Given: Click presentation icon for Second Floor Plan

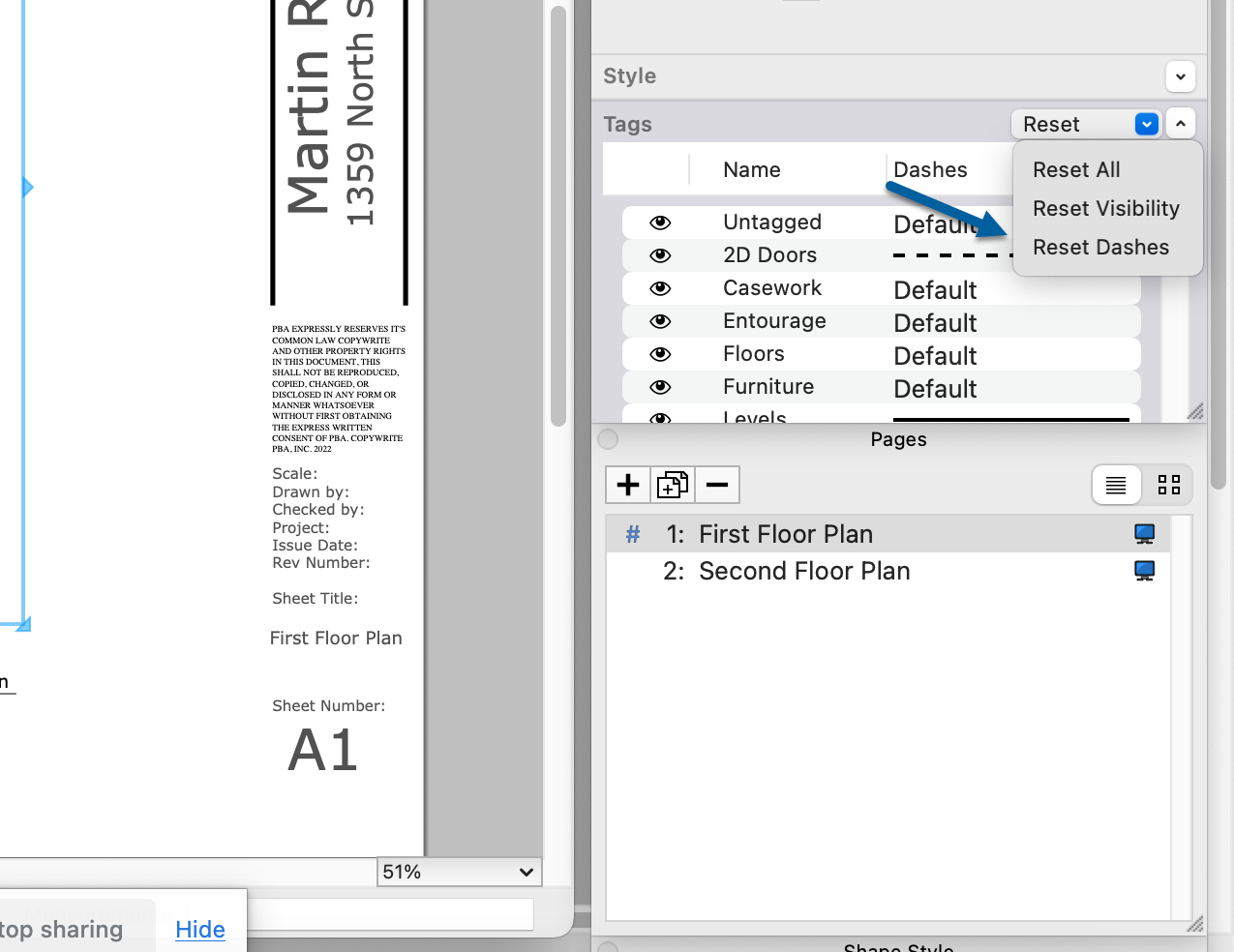Looking at the screenshot, I should [1144, 571].
